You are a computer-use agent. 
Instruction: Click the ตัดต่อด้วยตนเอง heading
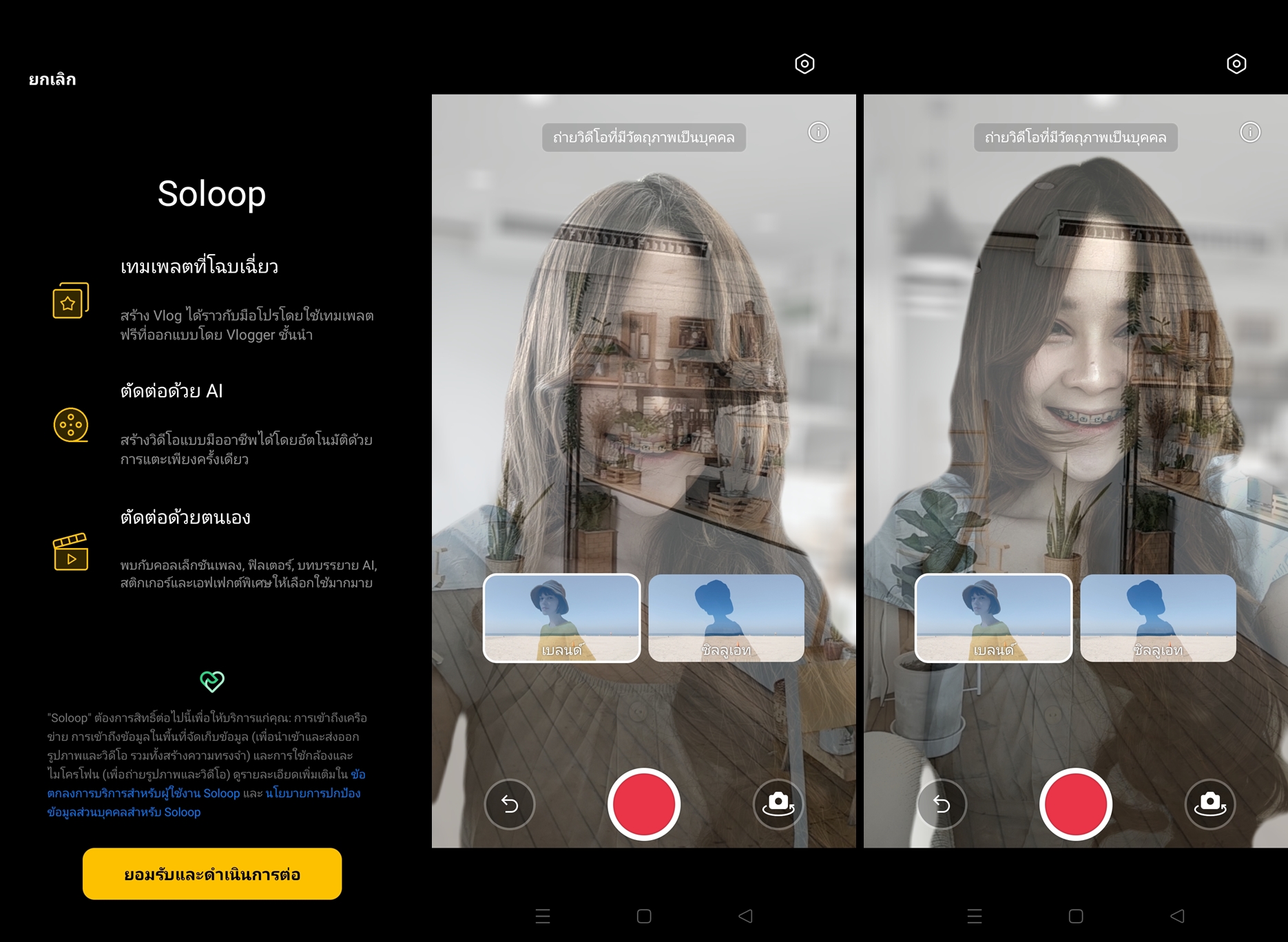185,517
